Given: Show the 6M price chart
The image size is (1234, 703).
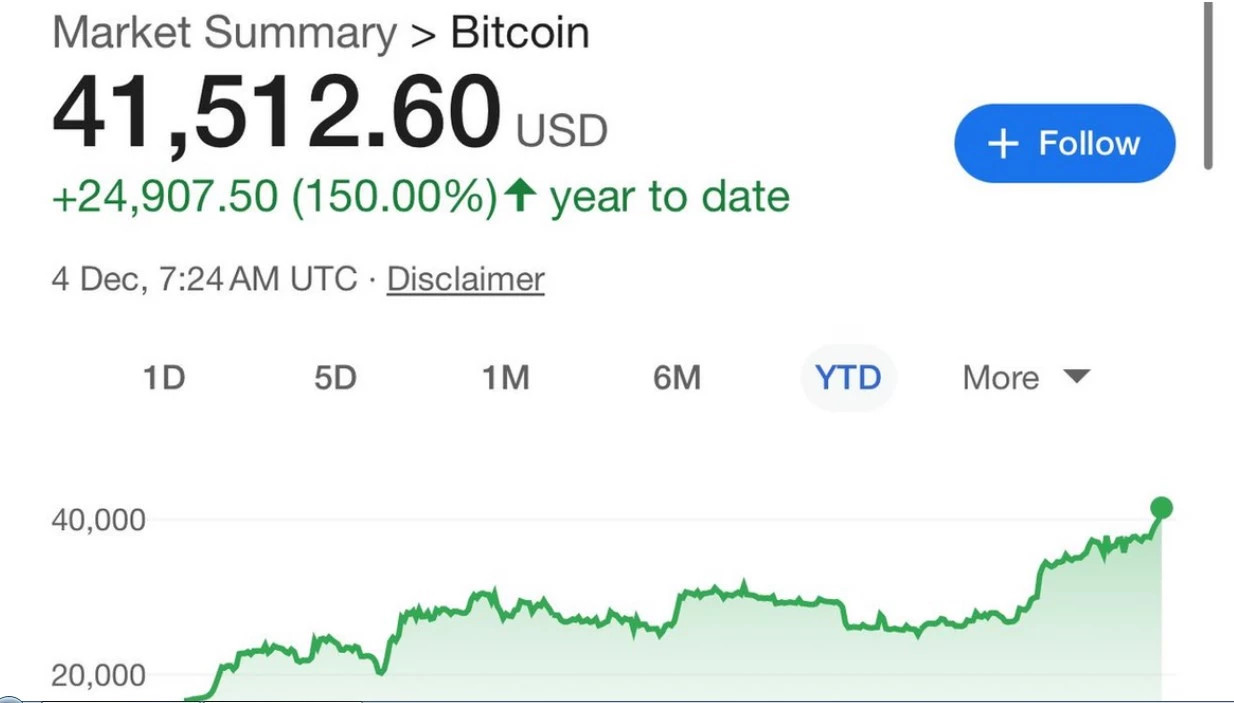Looking at the screenshot, I should click(x=677, y=378).
